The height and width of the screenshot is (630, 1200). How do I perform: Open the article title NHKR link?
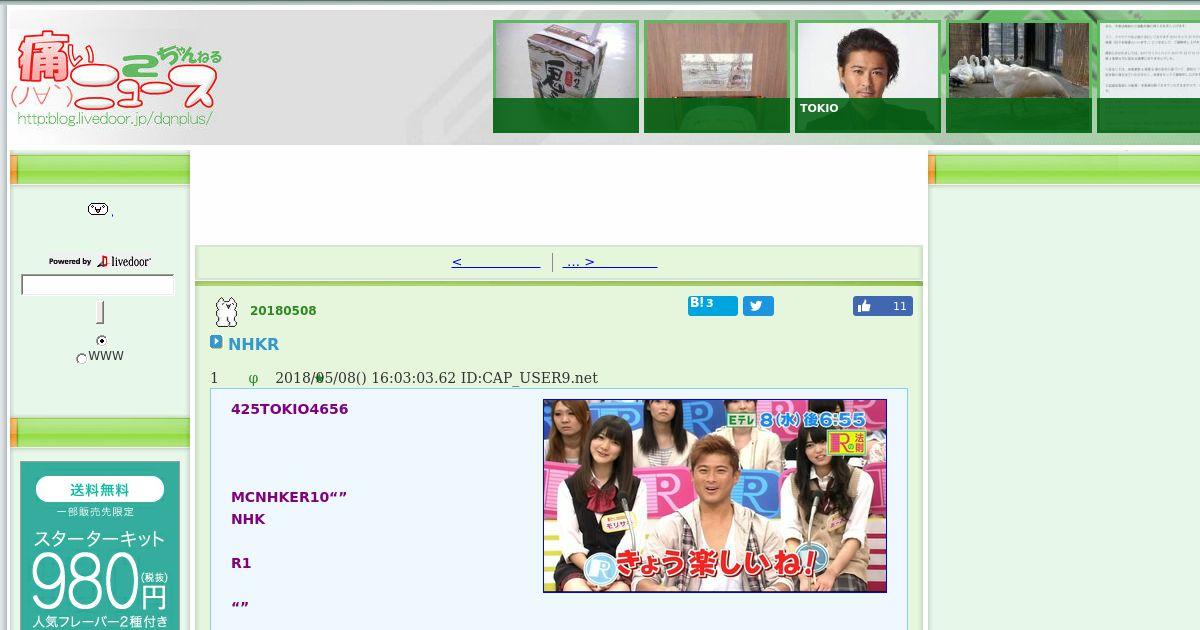253,344
